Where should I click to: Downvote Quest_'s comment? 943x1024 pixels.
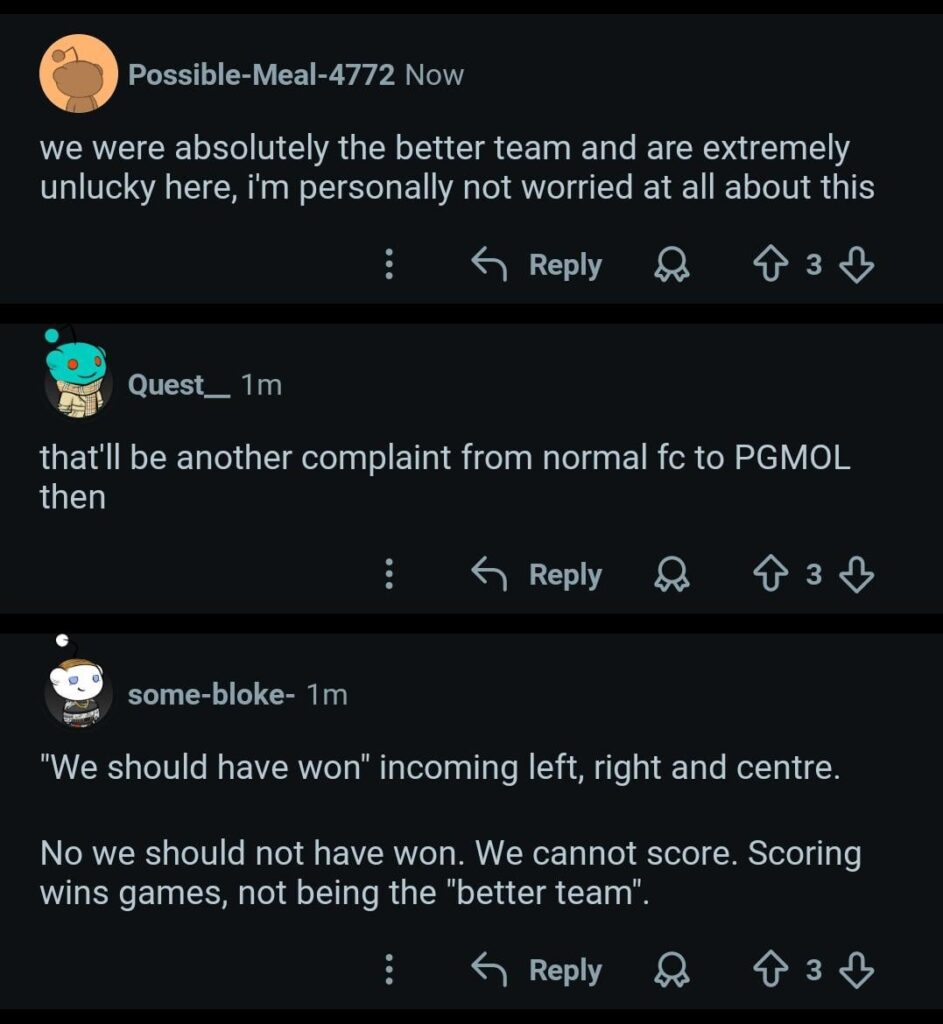(x=855, y=574)
